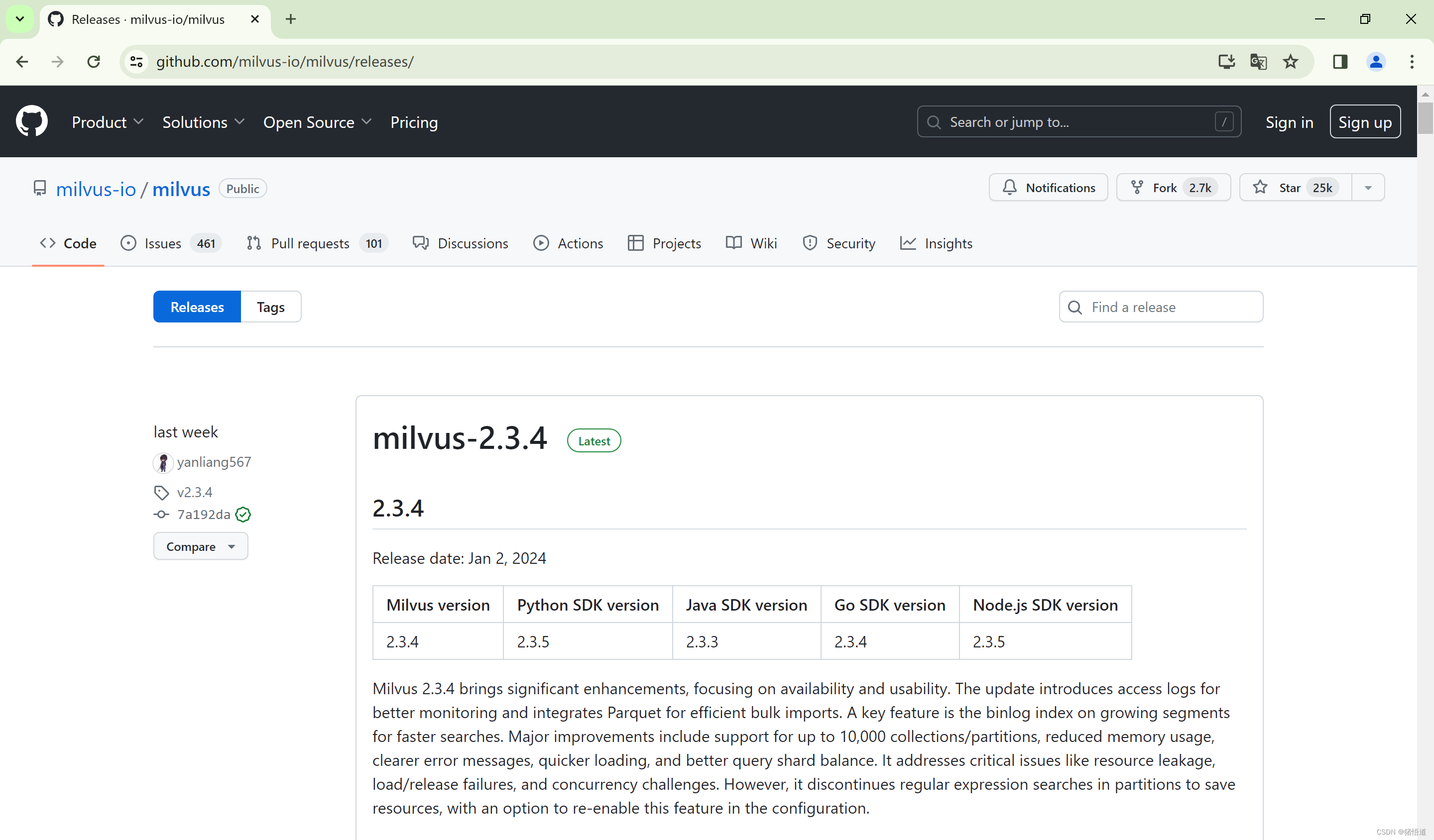This screenshot has height=840, width=1434.
Task: Open Google Translate icon in address bar
Action: (x=1258, y=61)
